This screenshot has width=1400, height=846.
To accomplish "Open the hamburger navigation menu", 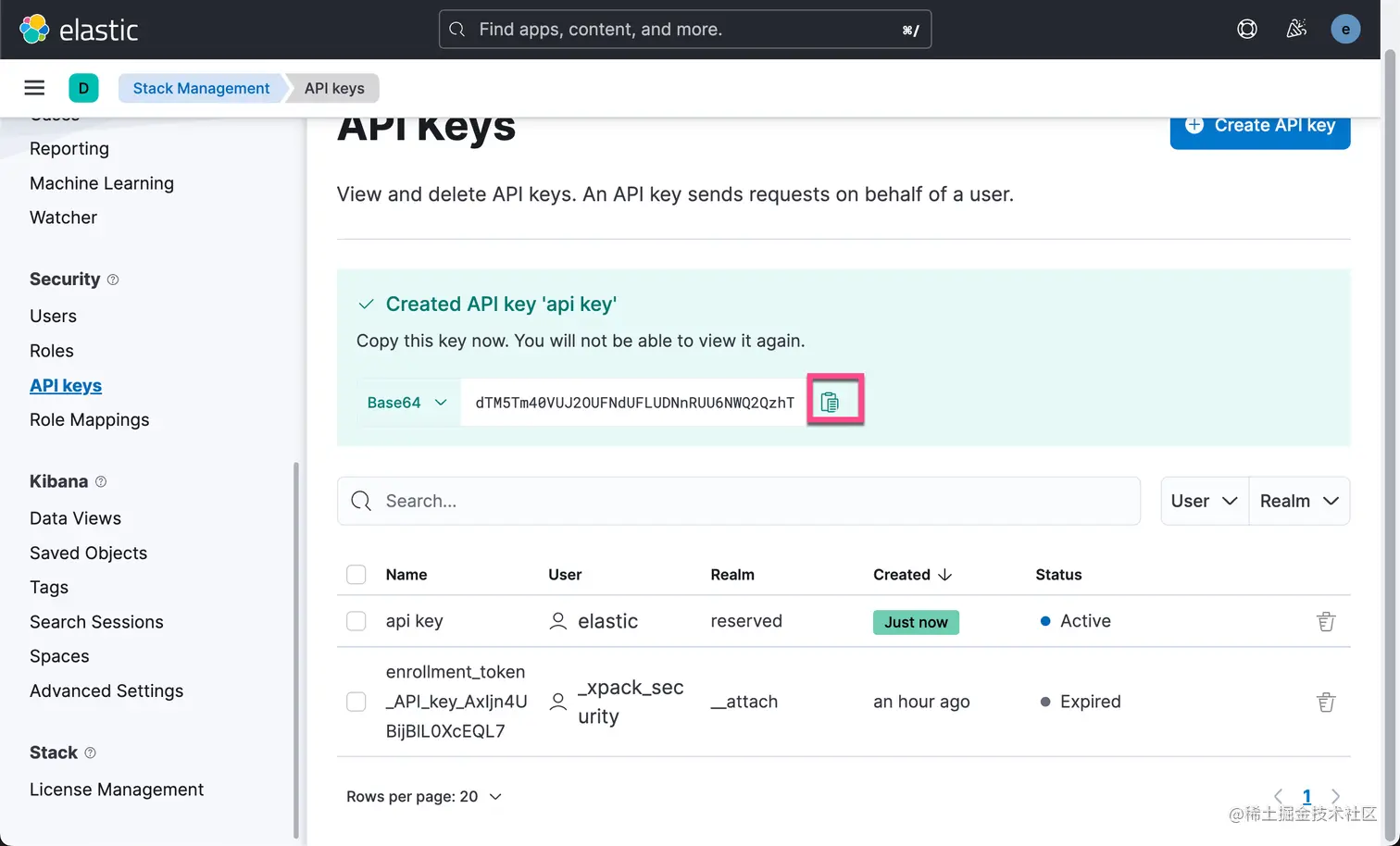I will (34, 88).
